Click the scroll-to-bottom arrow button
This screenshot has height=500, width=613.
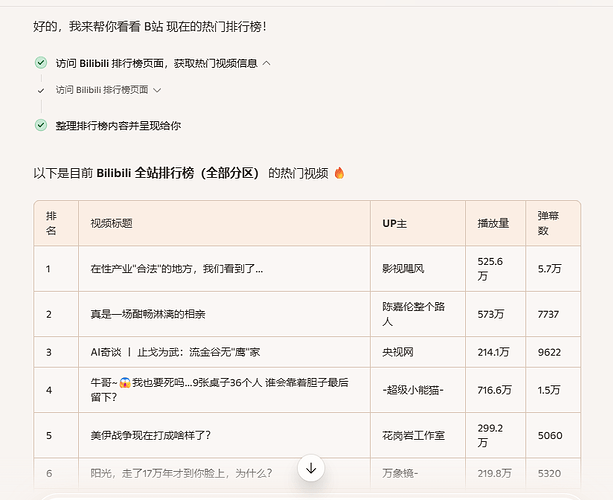click(311, 468)
